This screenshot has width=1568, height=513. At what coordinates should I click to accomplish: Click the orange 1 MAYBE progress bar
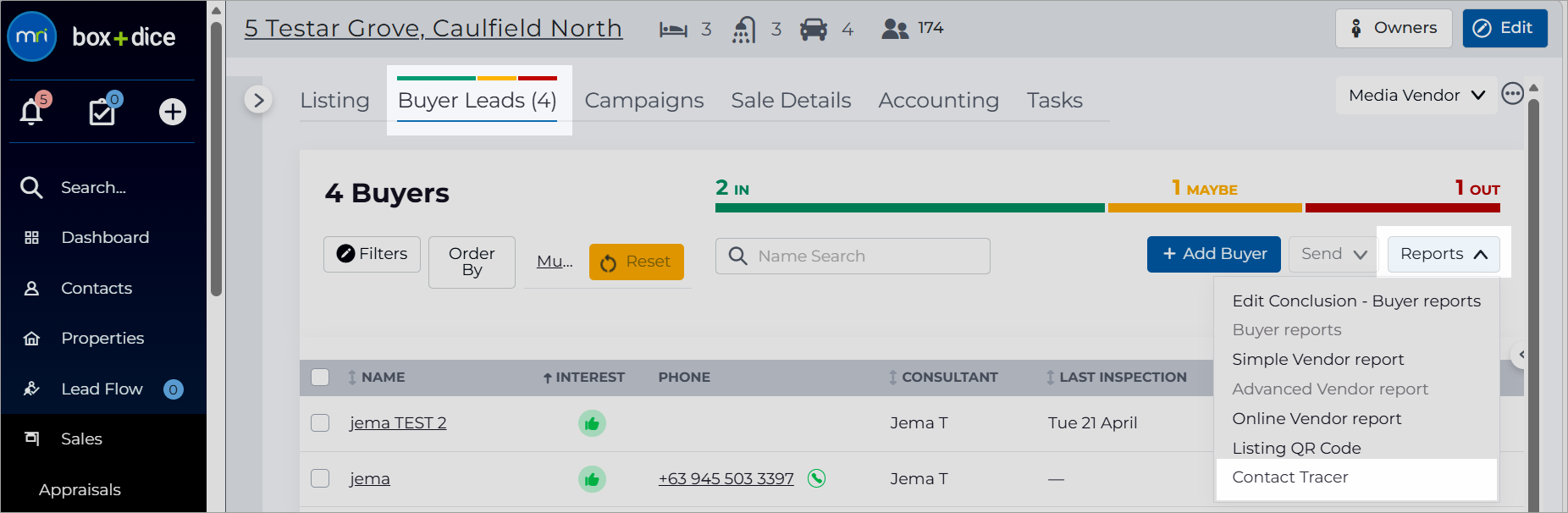(1205, 207)
